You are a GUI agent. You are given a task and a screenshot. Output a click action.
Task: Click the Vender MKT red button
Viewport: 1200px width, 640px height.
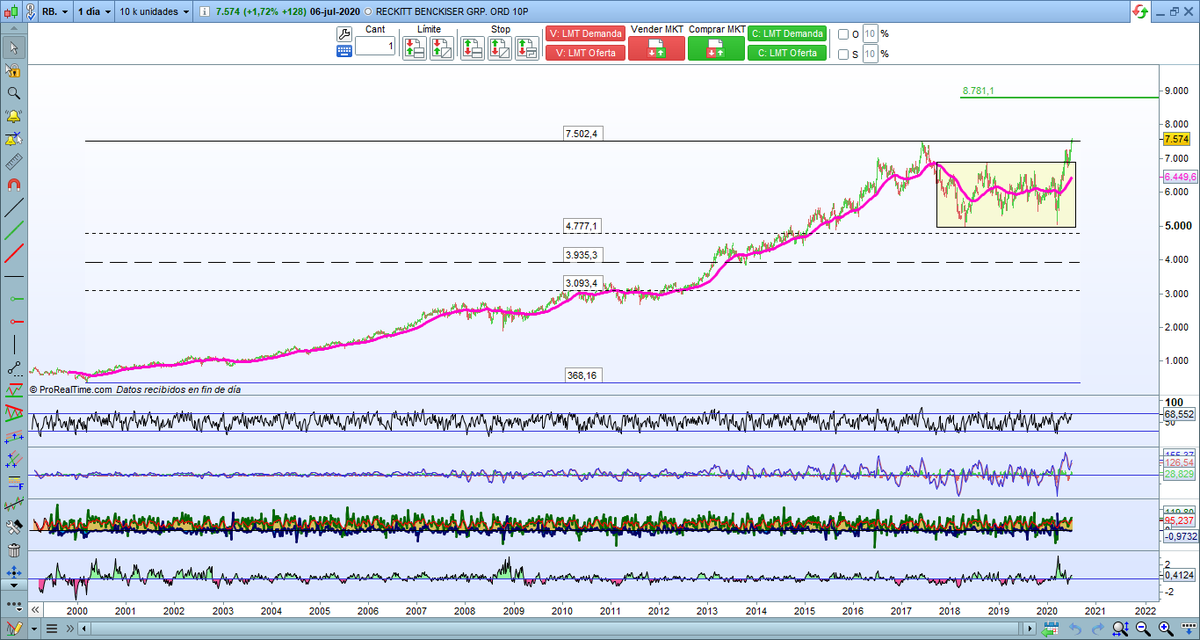656,49
